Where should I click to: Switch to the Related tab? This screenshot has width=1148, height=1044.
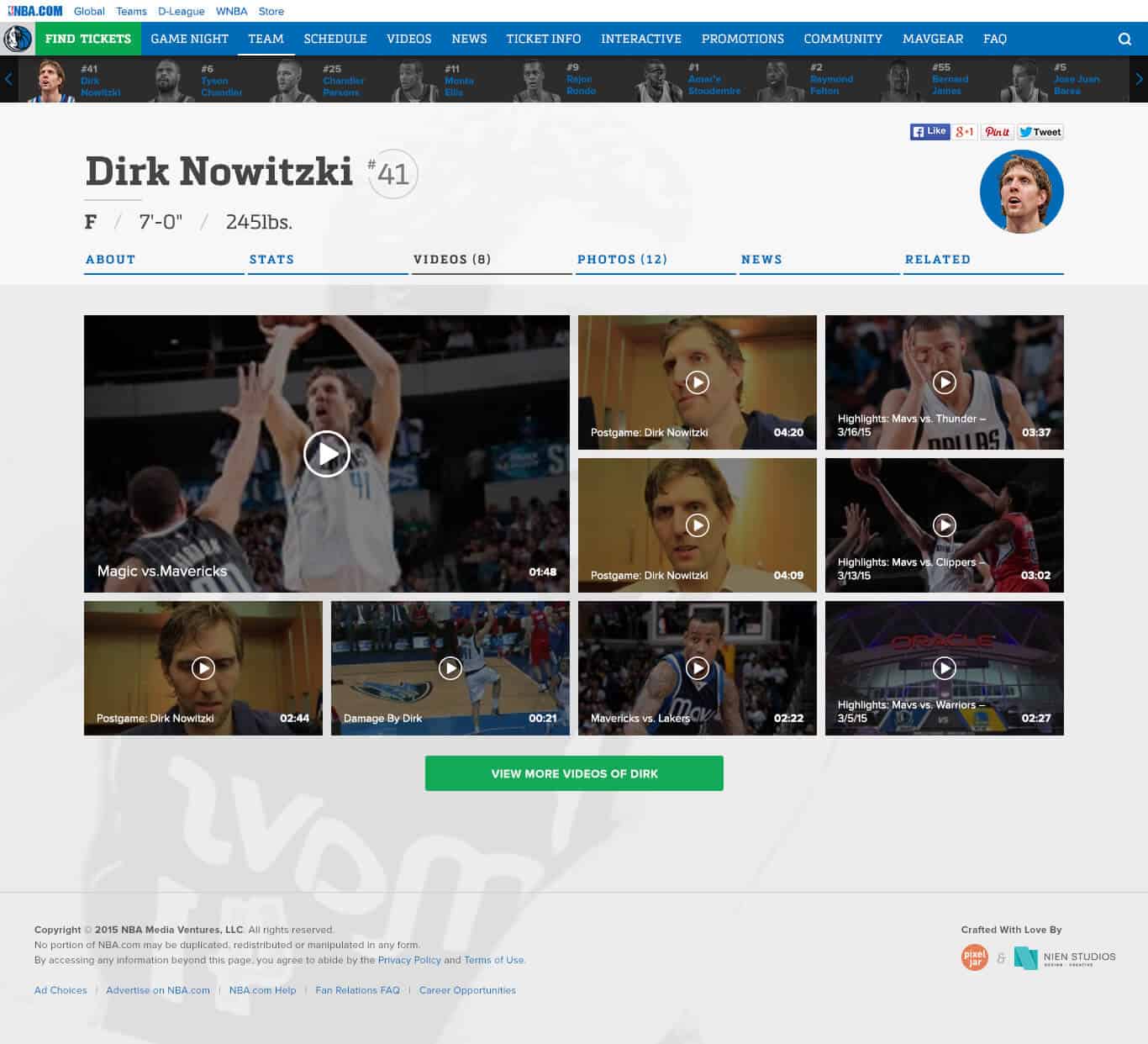(x=983, y=261)
